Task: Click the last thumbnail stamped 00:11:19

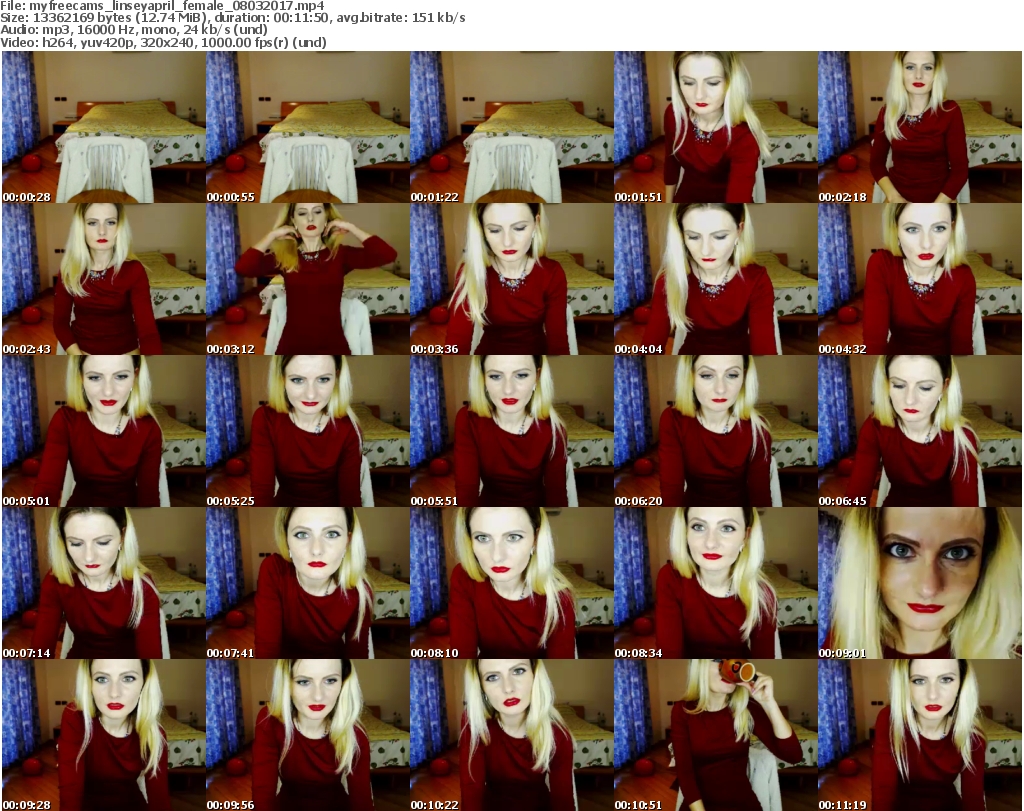Action: click(920, 735)
